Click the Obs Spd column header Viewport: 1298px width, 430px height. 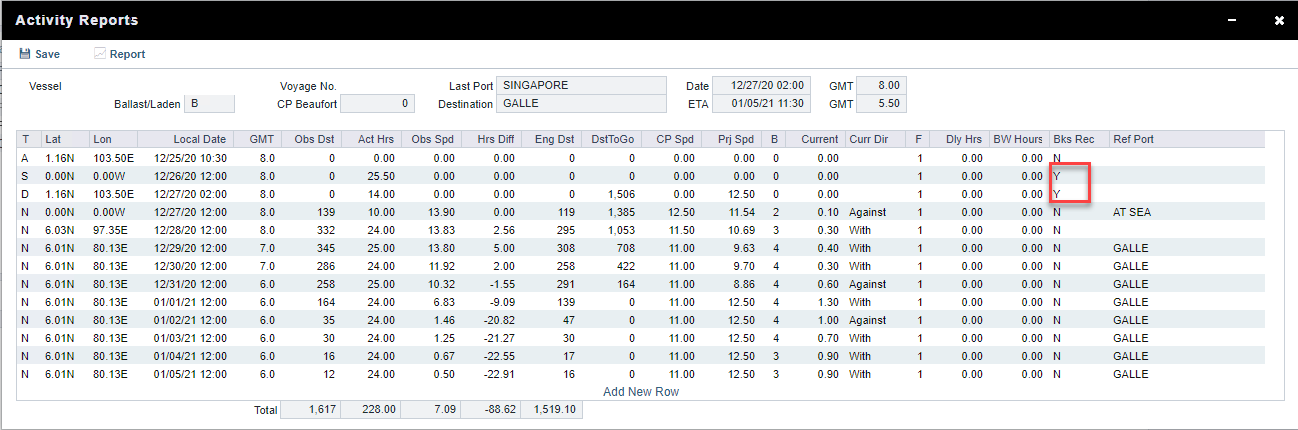(x=433, y=139)
